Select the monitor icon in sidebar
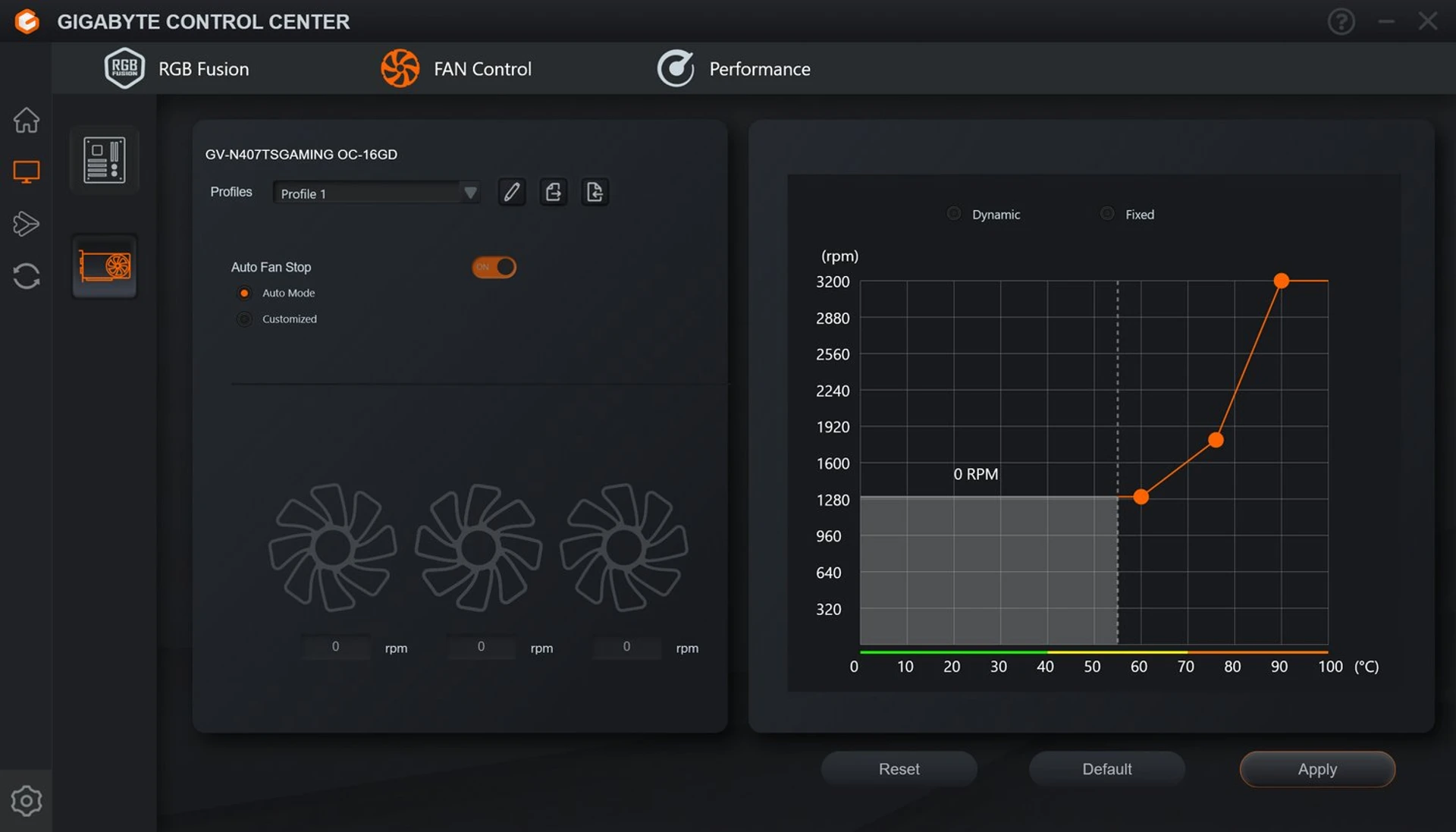This screenshot has width=1456, height=832. [27, 171]
